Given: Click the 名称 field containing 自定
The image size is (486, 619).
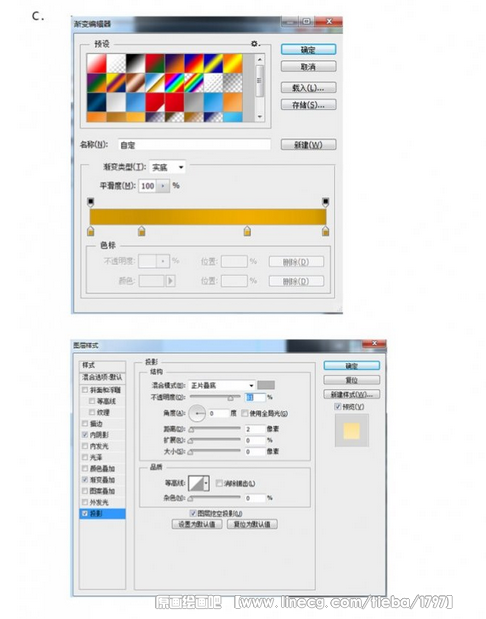Looking at the screenshot, I should (x=194, y=145).
